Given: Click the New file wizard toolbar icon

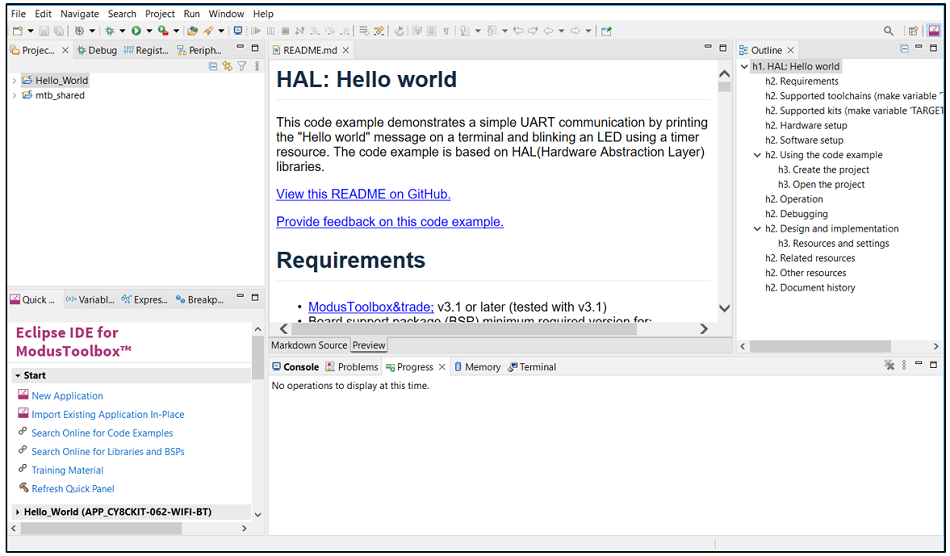Looking at the screenshot, I should pos(18,31).
